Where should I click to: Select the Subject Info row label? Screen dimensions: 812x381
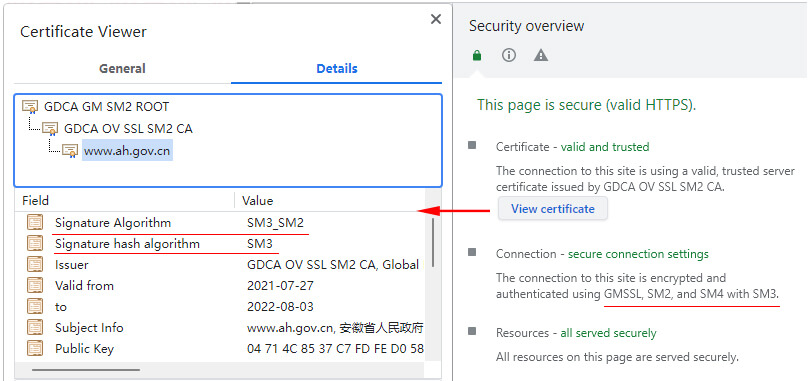[89, 328]
